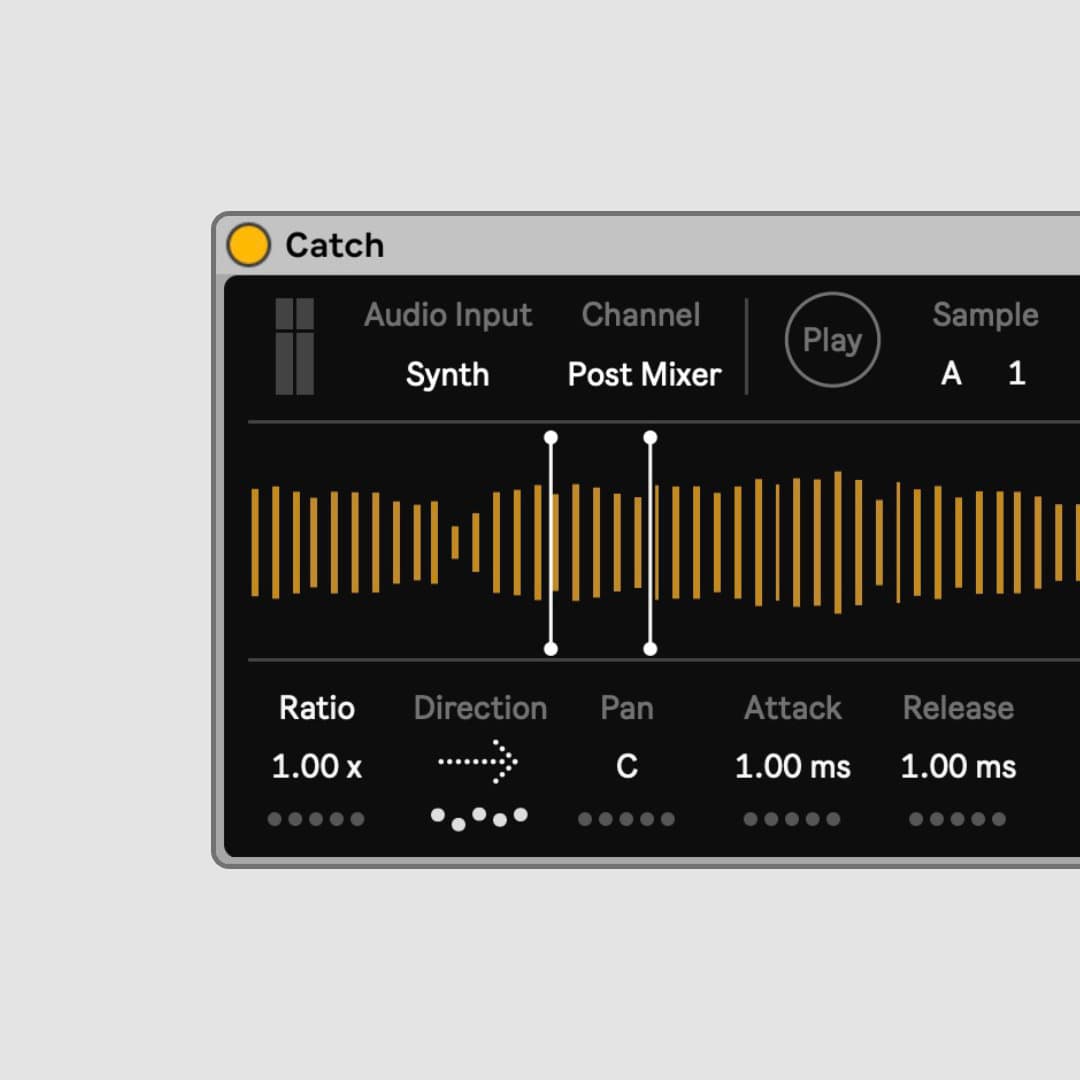Select sample bank A
Viewport: 1080px width, 1080px height.
[951, 375]
